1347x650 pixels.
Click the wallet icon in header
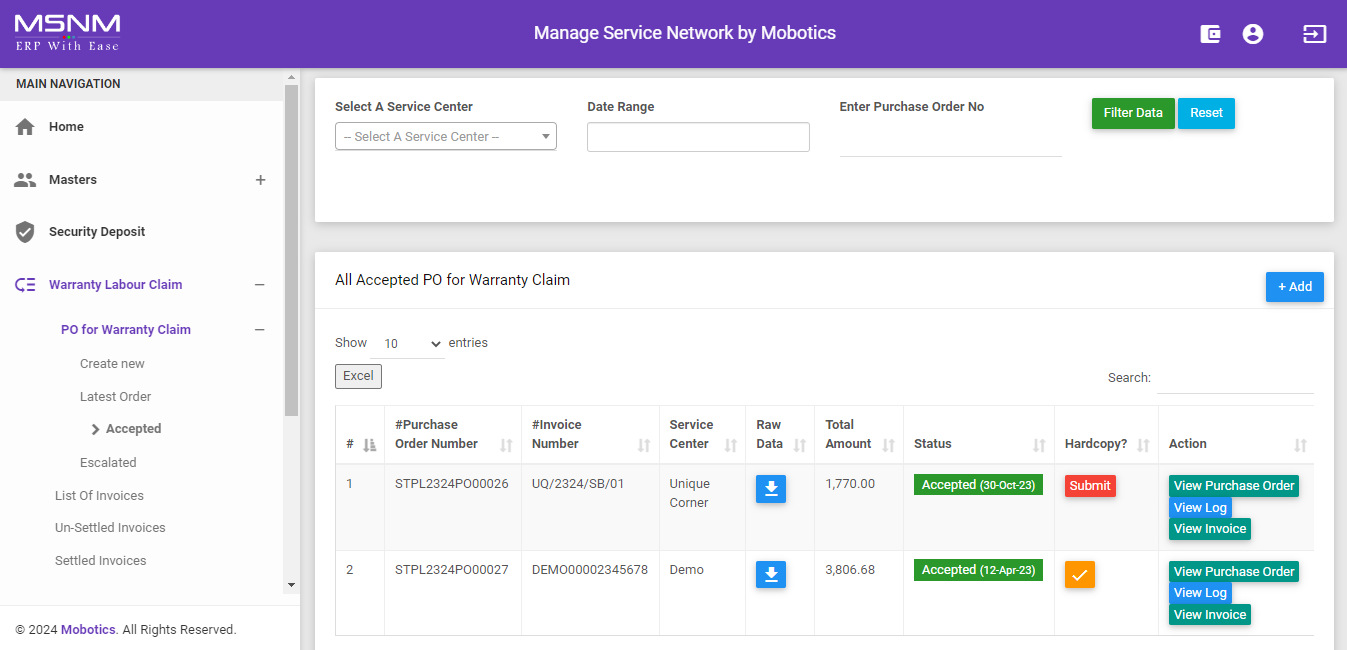[1210, 34]
